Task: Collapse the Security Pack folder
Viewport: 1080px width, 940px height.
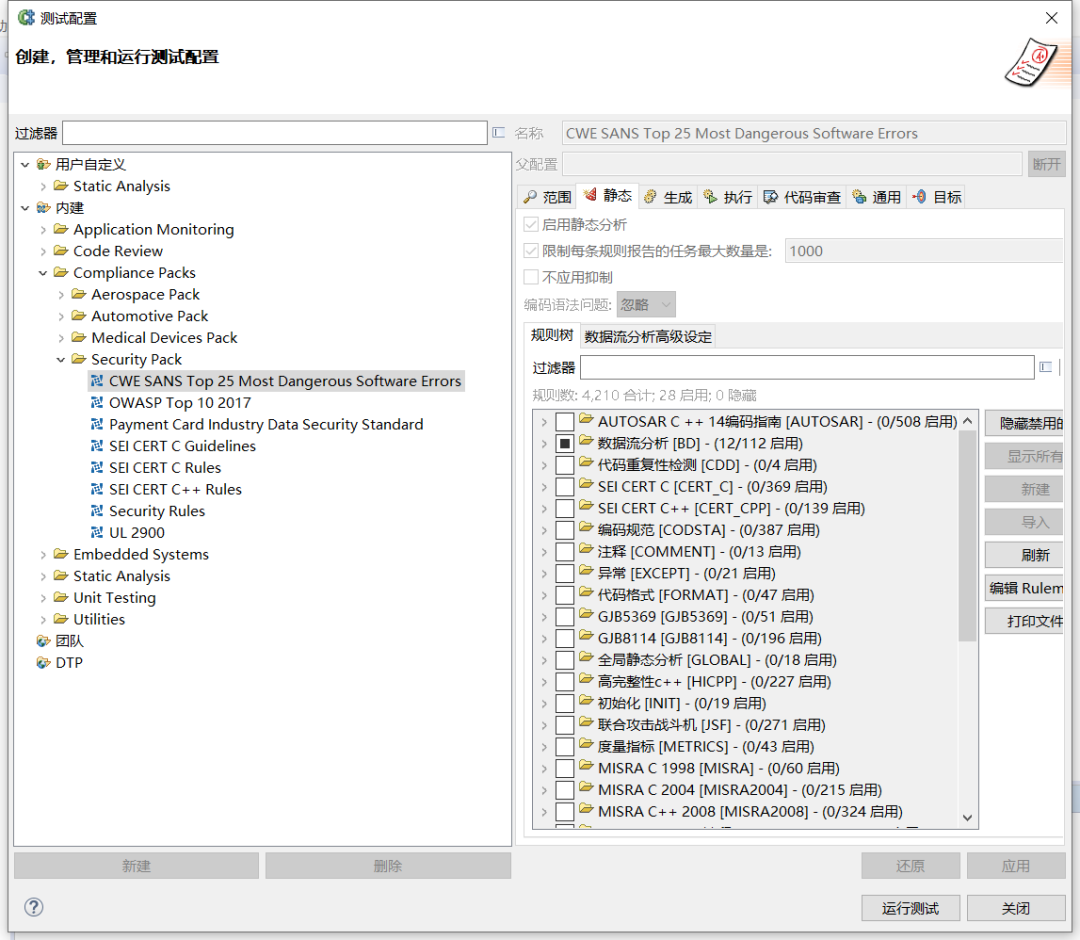Action: 61,360
